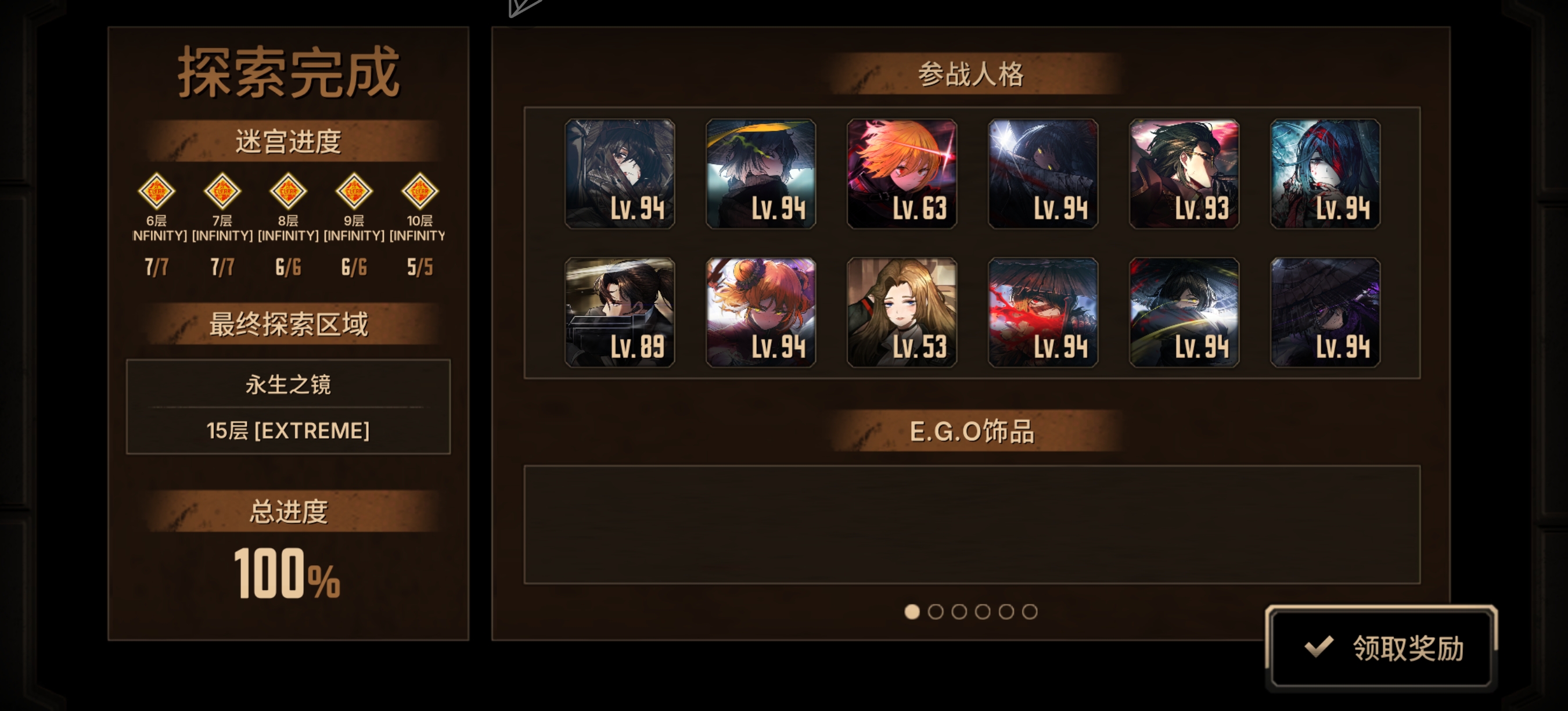Select the blue-haired Lv.94 top-row portrait
1568x711 pixels.
pyautogui.click(x=1325, y=174)
